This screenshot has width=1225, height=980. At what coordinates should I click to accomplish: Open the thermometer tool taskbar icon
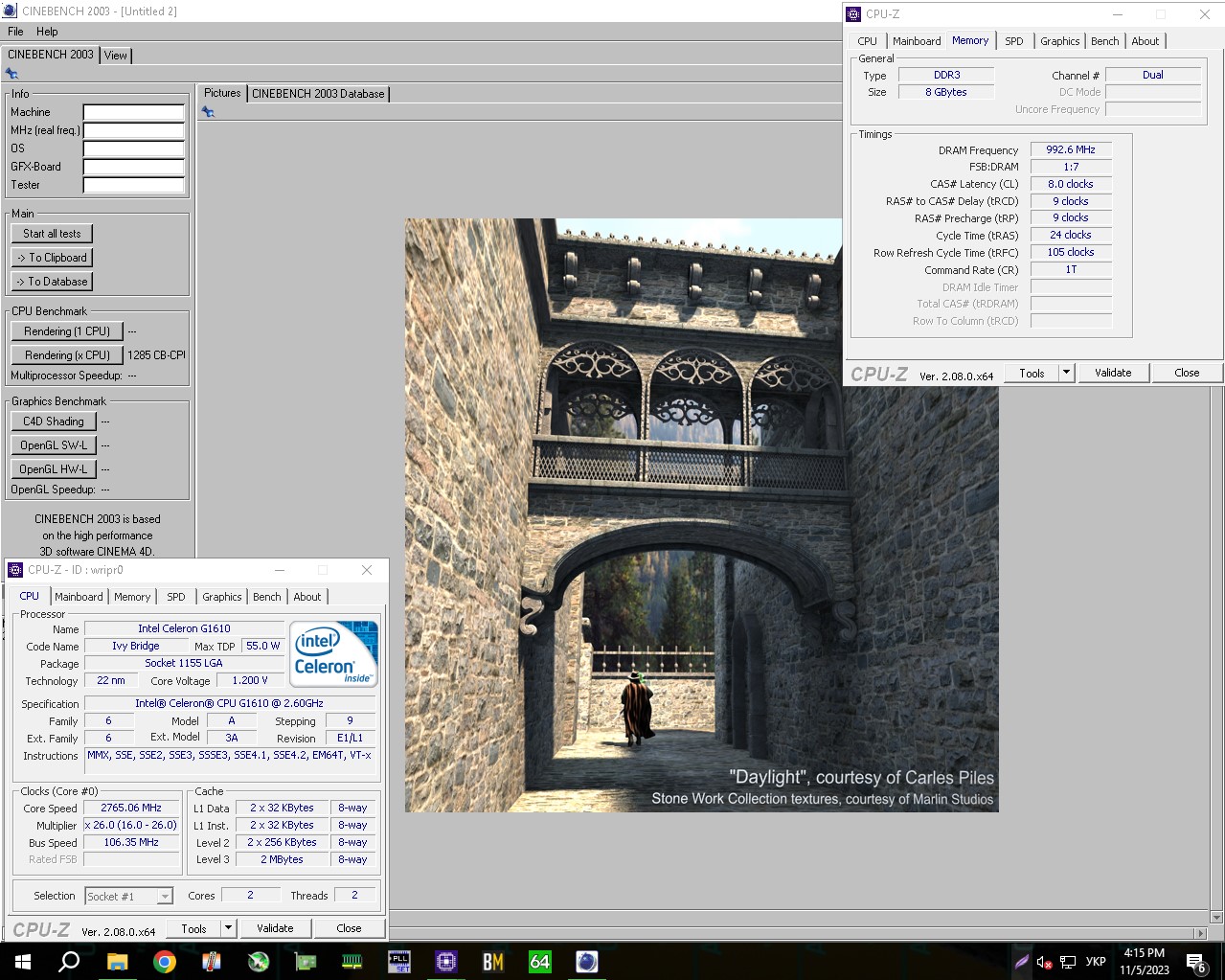[212, 961]
